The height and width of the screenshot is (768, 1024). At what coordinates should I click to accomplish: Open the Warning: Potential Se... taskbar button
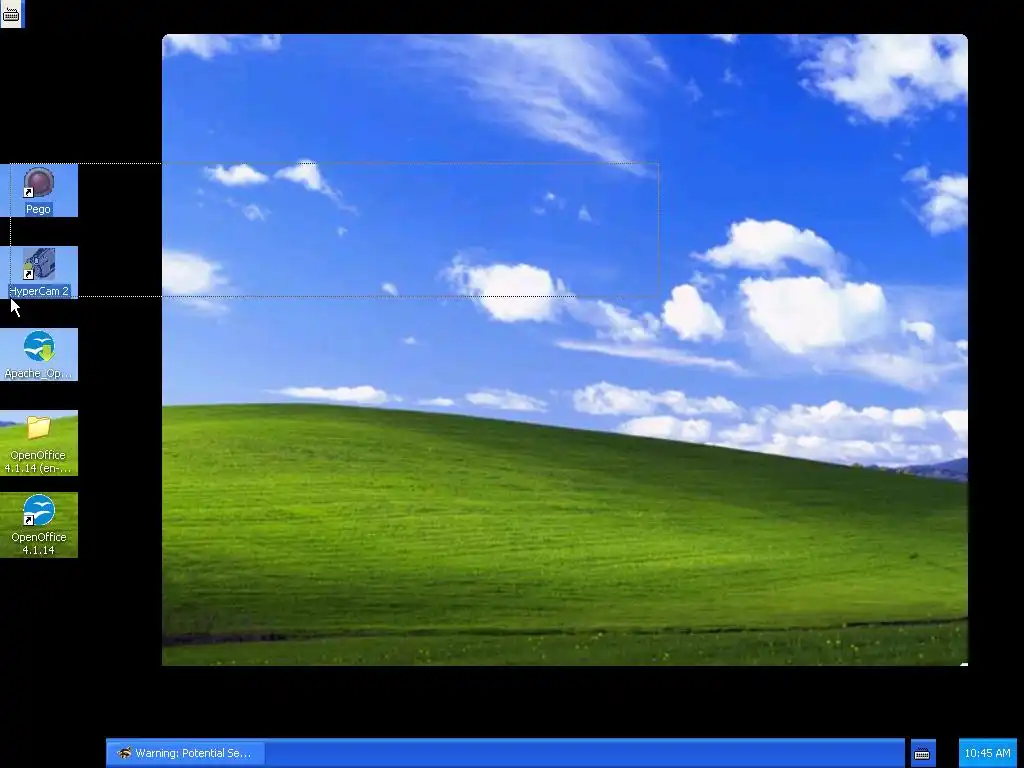point(185,753)
